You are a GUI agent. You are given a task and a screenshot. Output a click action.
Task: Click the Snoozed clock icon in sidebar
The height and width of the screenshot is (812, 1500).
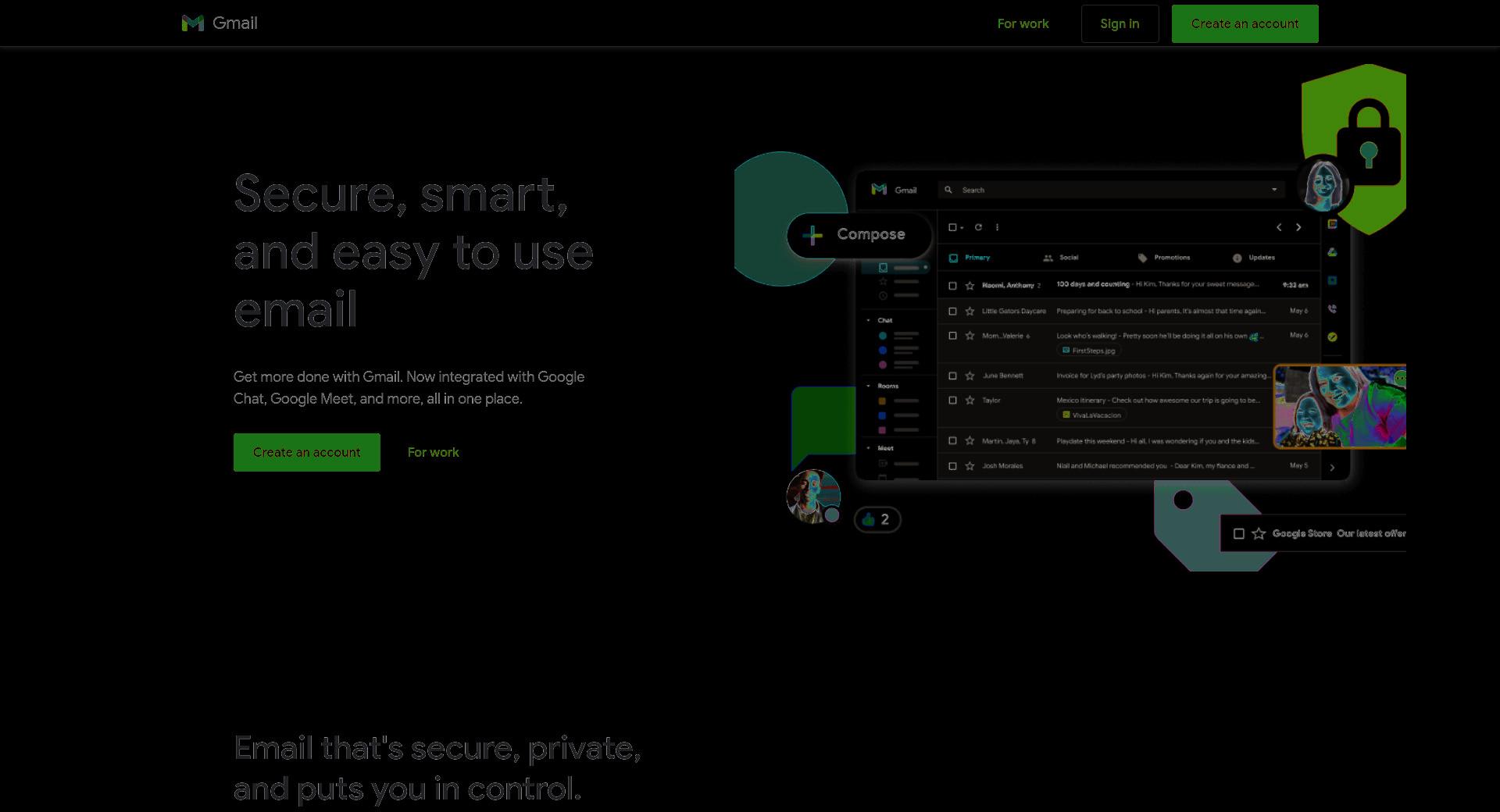pos(883,296)
